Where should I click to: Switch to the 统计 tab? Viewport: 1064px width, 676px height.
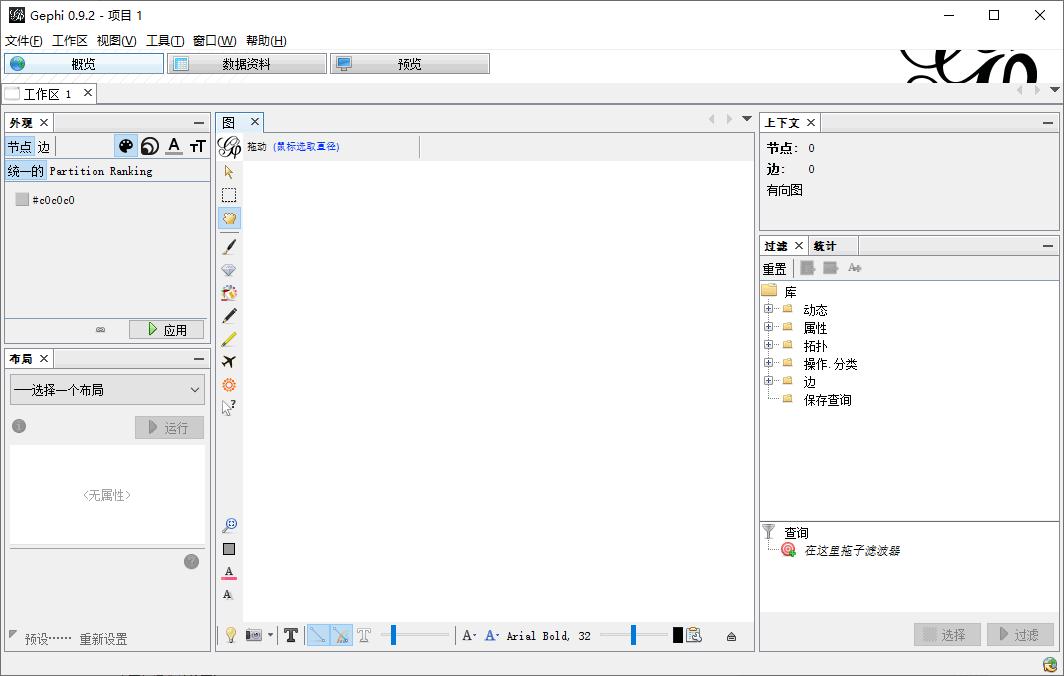click(x=825, y=246)
